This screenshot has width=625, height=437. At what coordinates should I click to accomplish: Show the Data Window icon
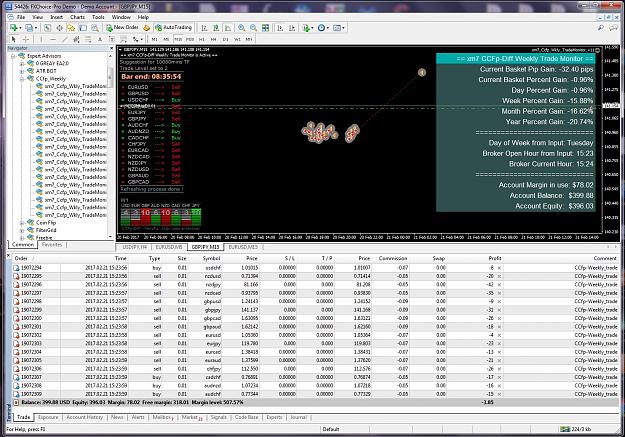(x=59, y=28)
